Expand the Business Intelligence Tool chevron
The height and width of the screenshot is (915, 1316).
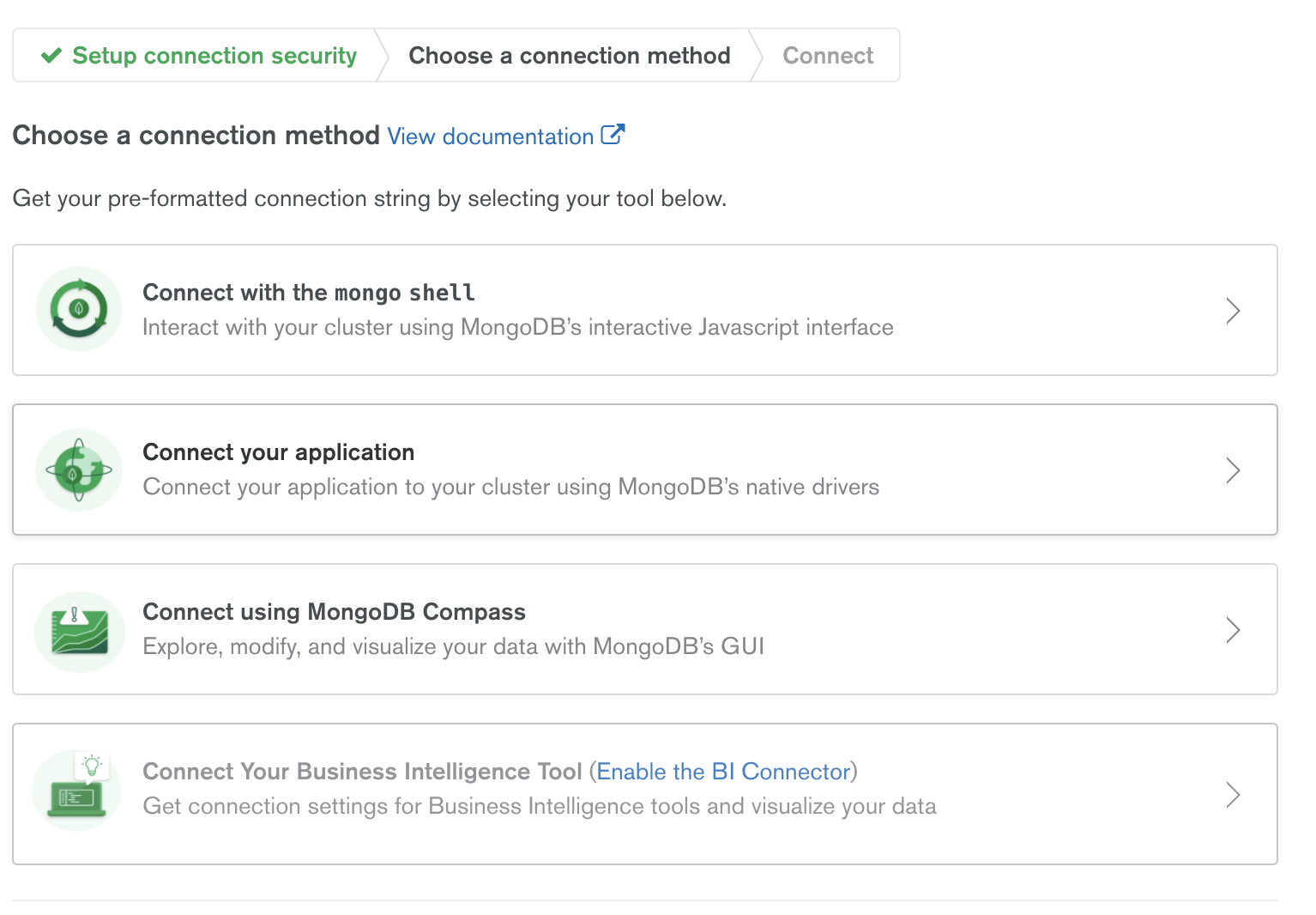(x=1233, y=795)
